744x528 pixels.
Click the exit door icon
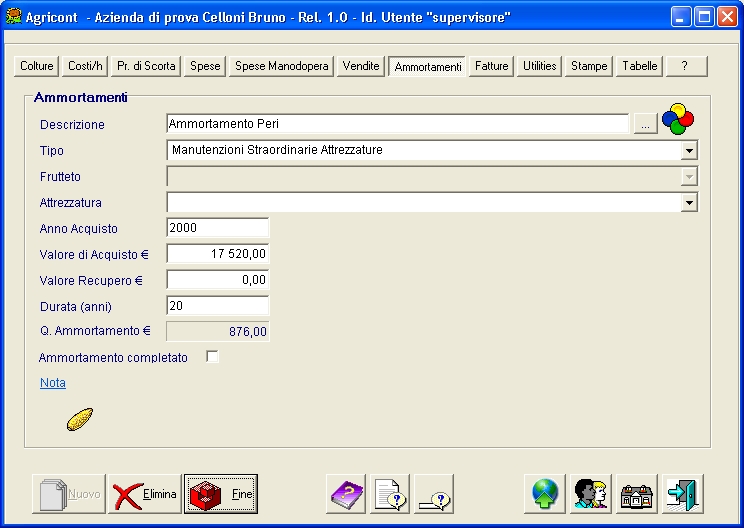[684, 494]
